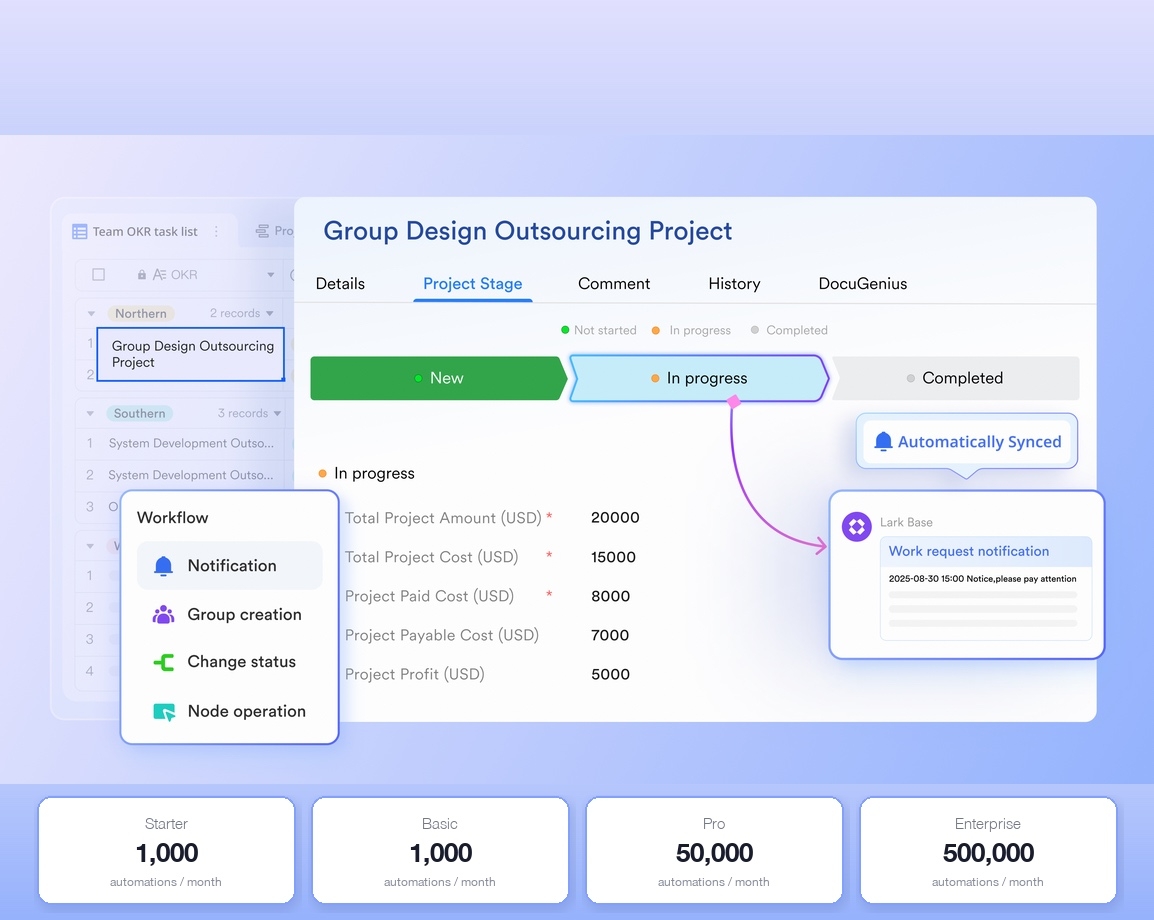Image resolution: width=1154 pixels, height=920 pixels.
Task: Select the Group Design Outsourcing Project record cell
Action: coord(191,354)
